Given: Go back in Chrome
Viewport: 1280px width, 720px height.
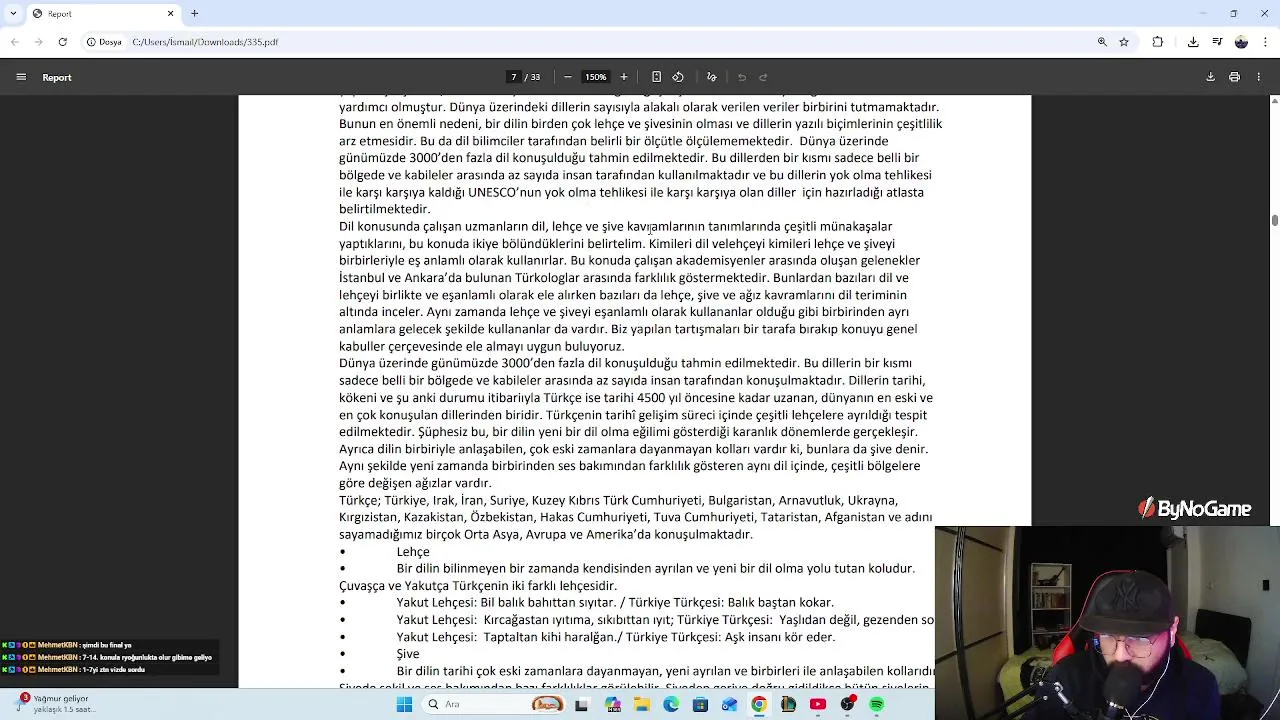Looking at the screenshot, I should click(x=14, y=42).
